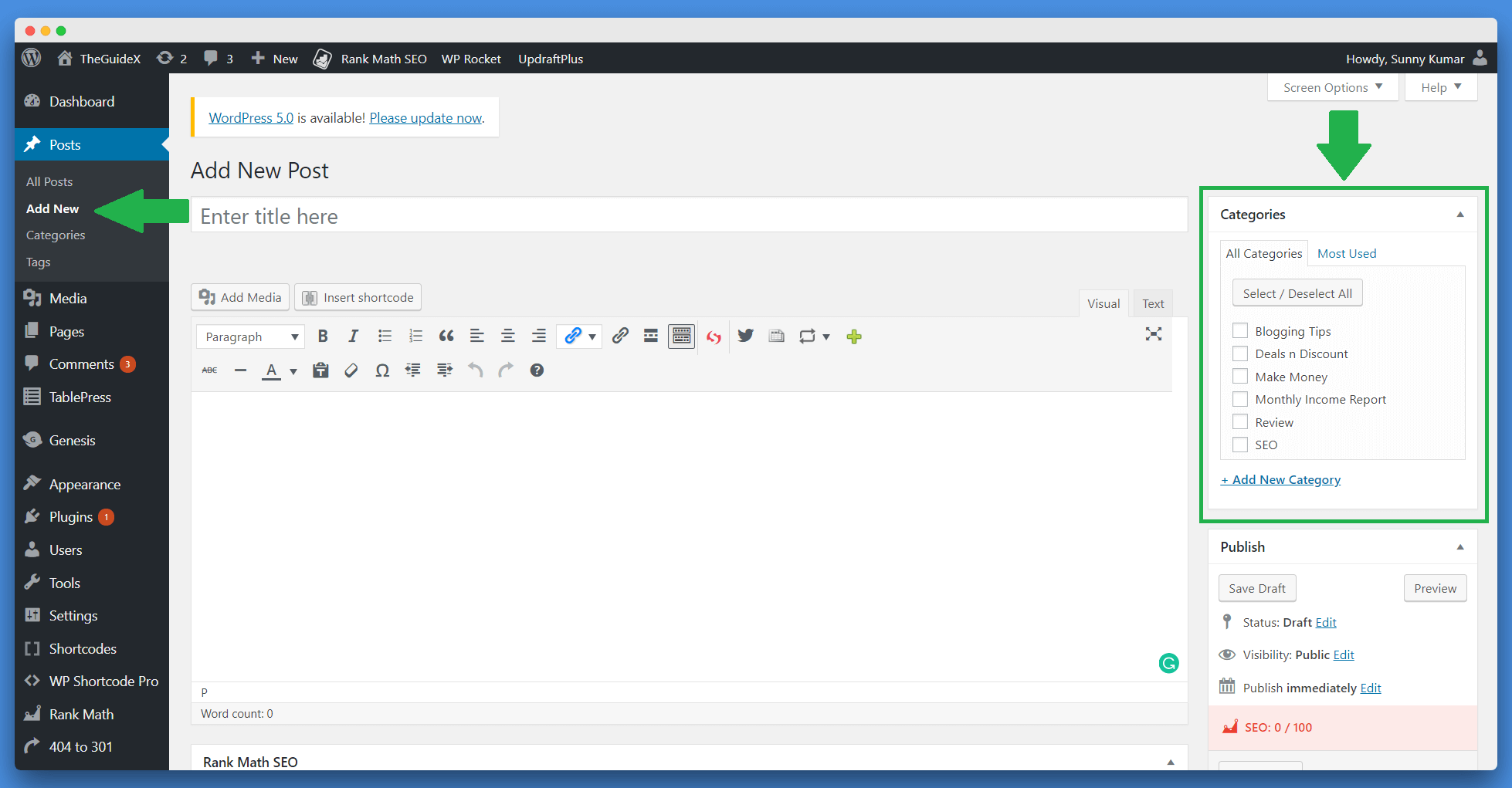This screenshot has width=1512, height=788.
Task: Check the Deals n Discount category
Action: point(1240,353)
